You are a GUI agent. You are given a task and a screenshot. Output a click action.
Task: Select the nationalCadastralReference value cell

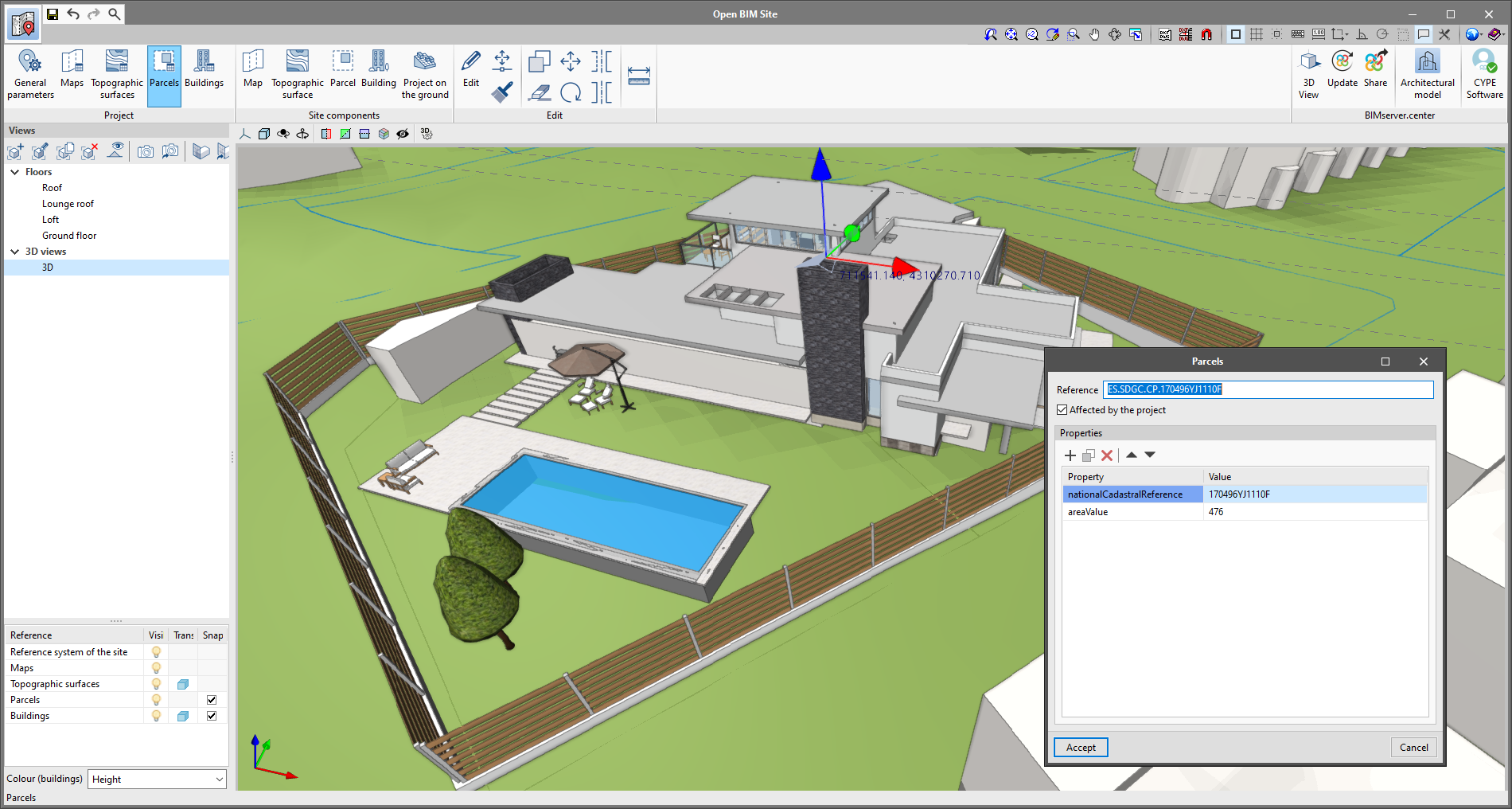point(1315,494)
